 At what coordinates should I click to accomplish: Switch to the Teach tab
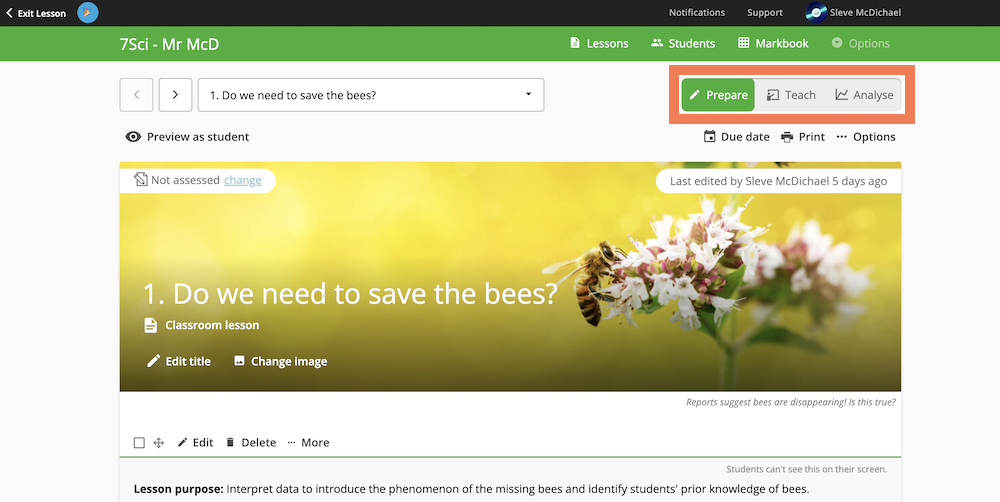coord(791,95)
